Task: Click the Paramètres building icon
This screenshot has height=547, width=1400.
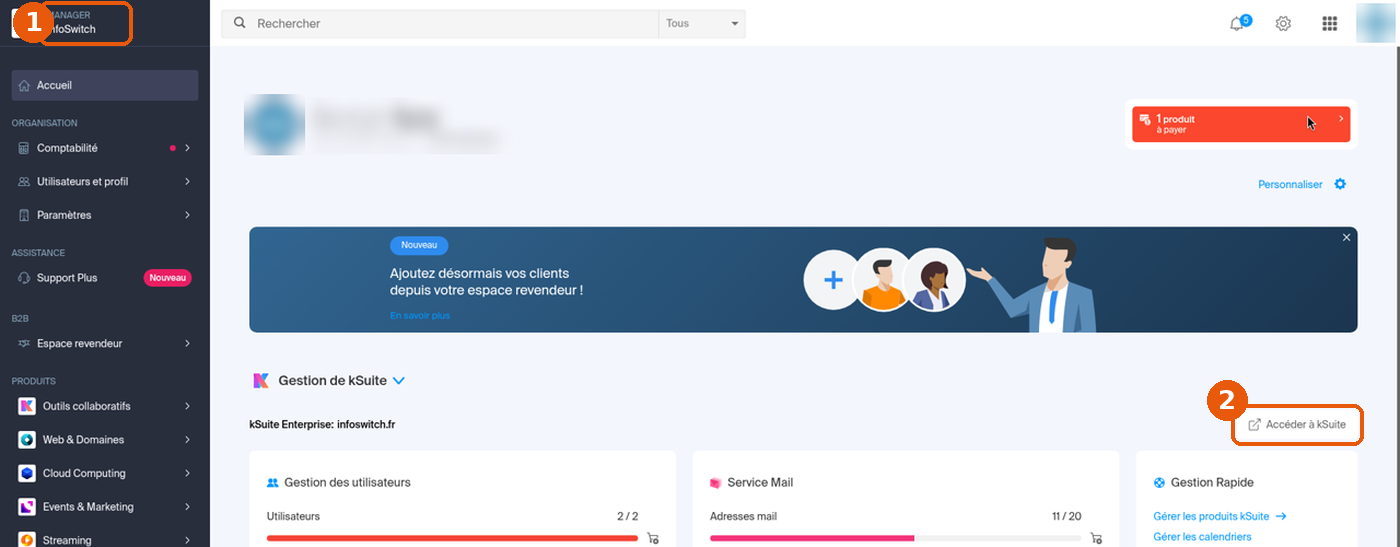Action: (25, 215)
